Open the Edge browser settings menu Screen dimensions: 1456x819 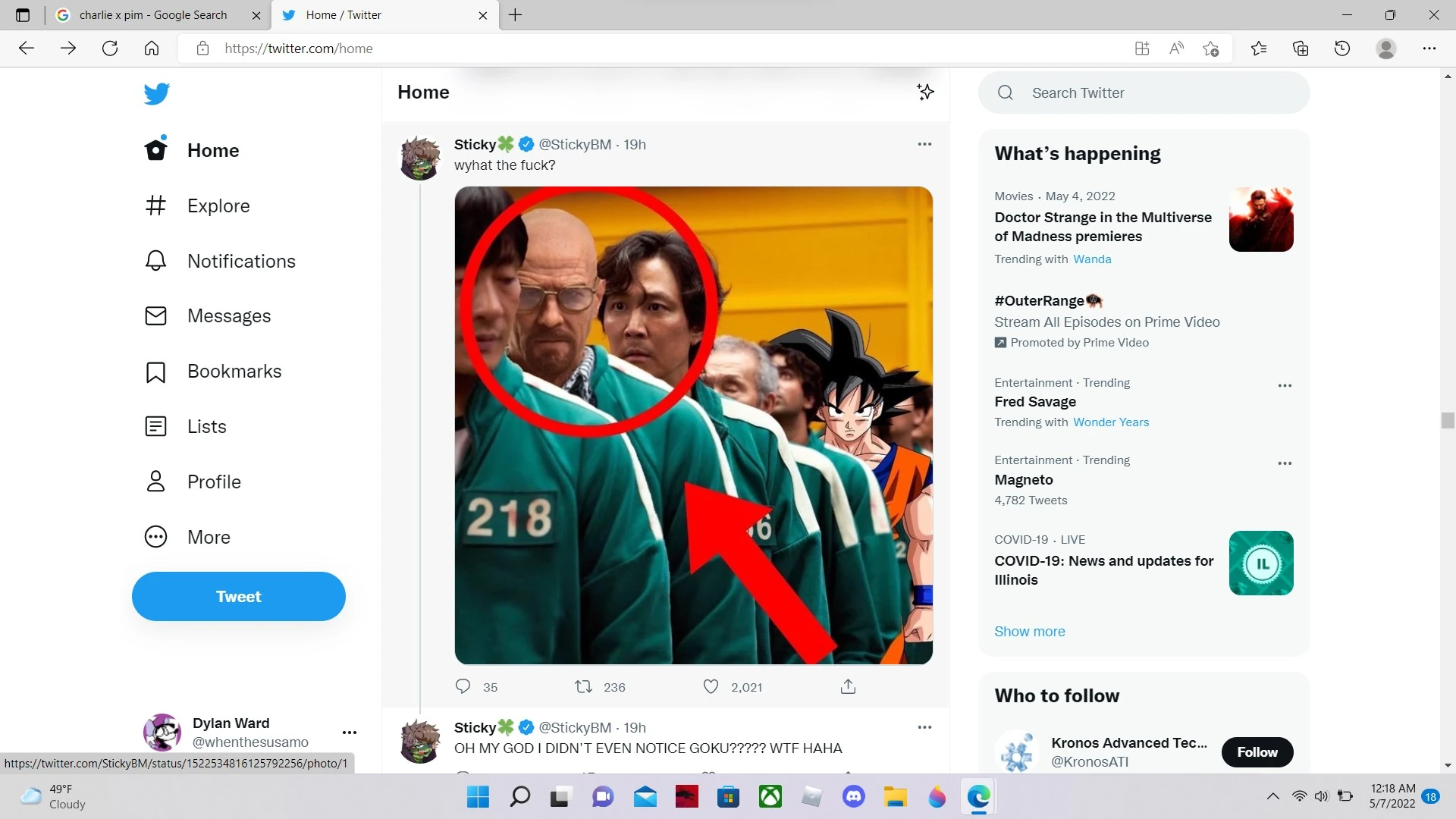(x=1430, y=48)
